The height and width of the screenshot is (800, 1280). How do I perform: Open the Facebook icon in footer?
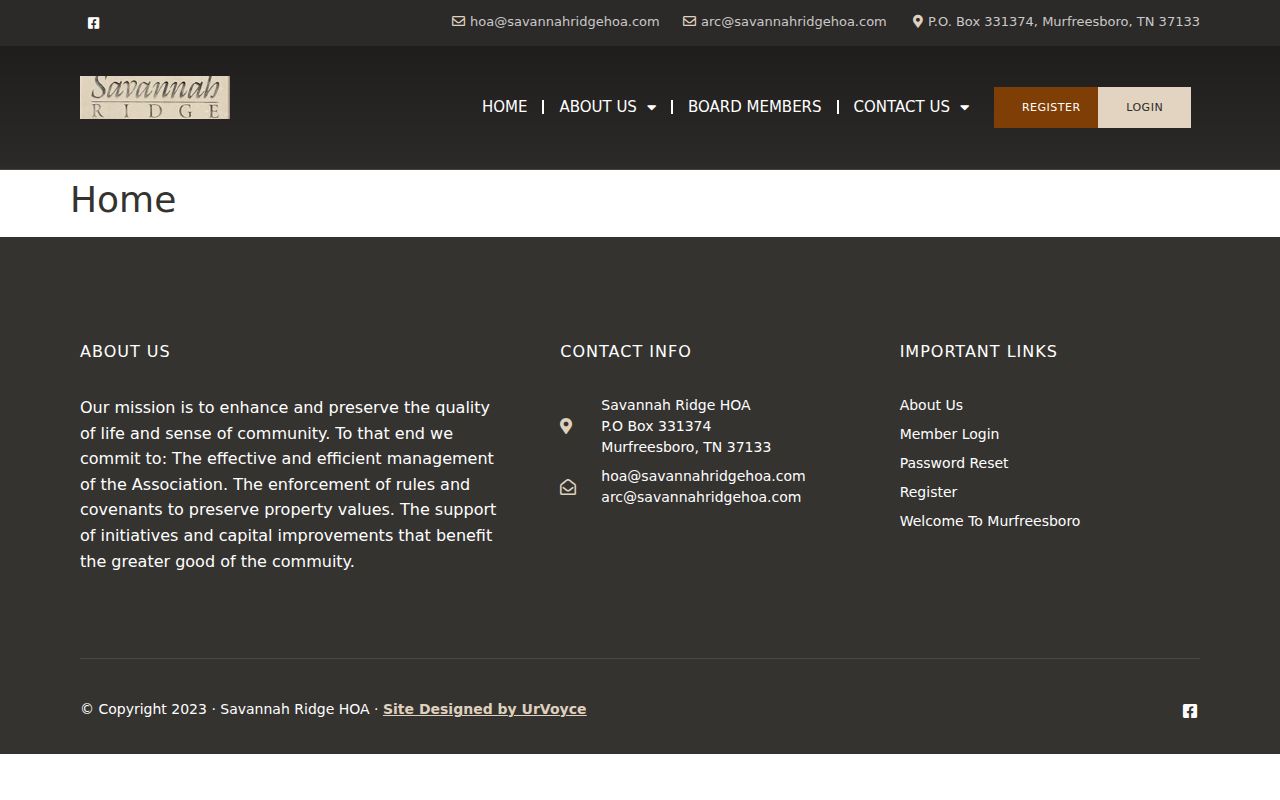pyautogui.click(x=1190, y=711)
